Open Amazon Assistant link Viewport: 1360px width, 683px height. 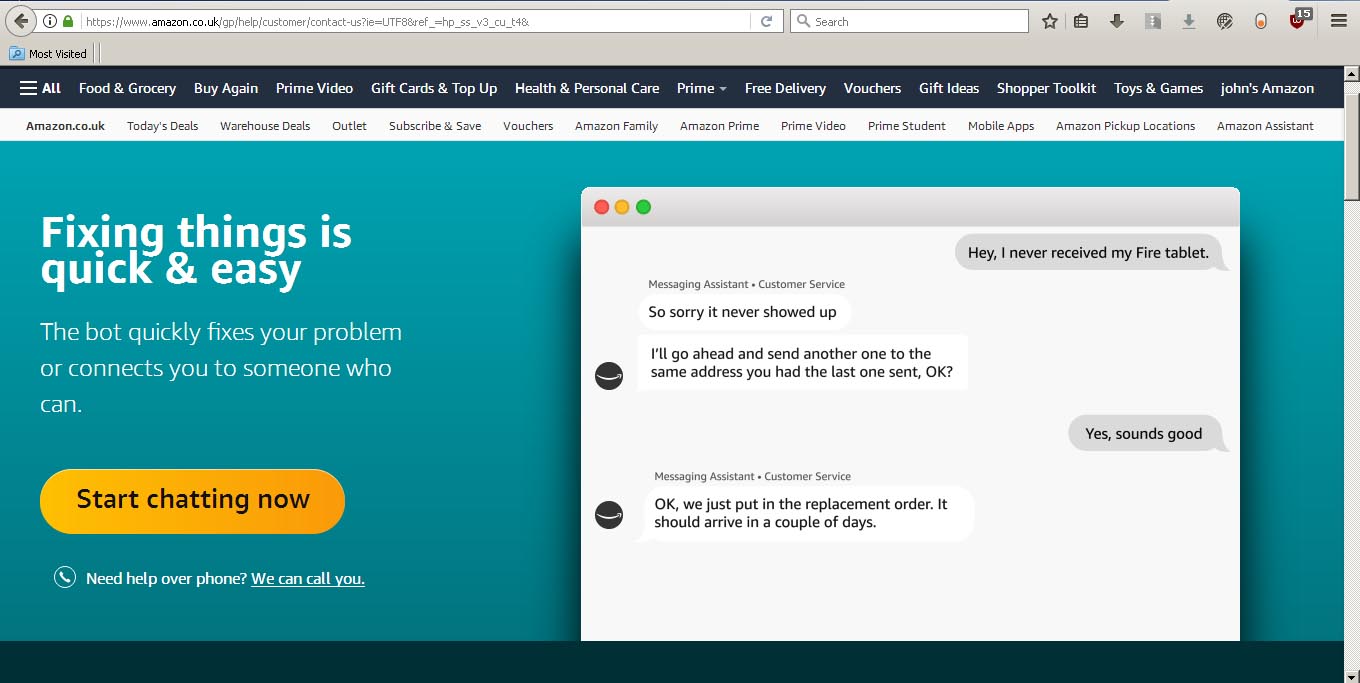click(1265, 126)
